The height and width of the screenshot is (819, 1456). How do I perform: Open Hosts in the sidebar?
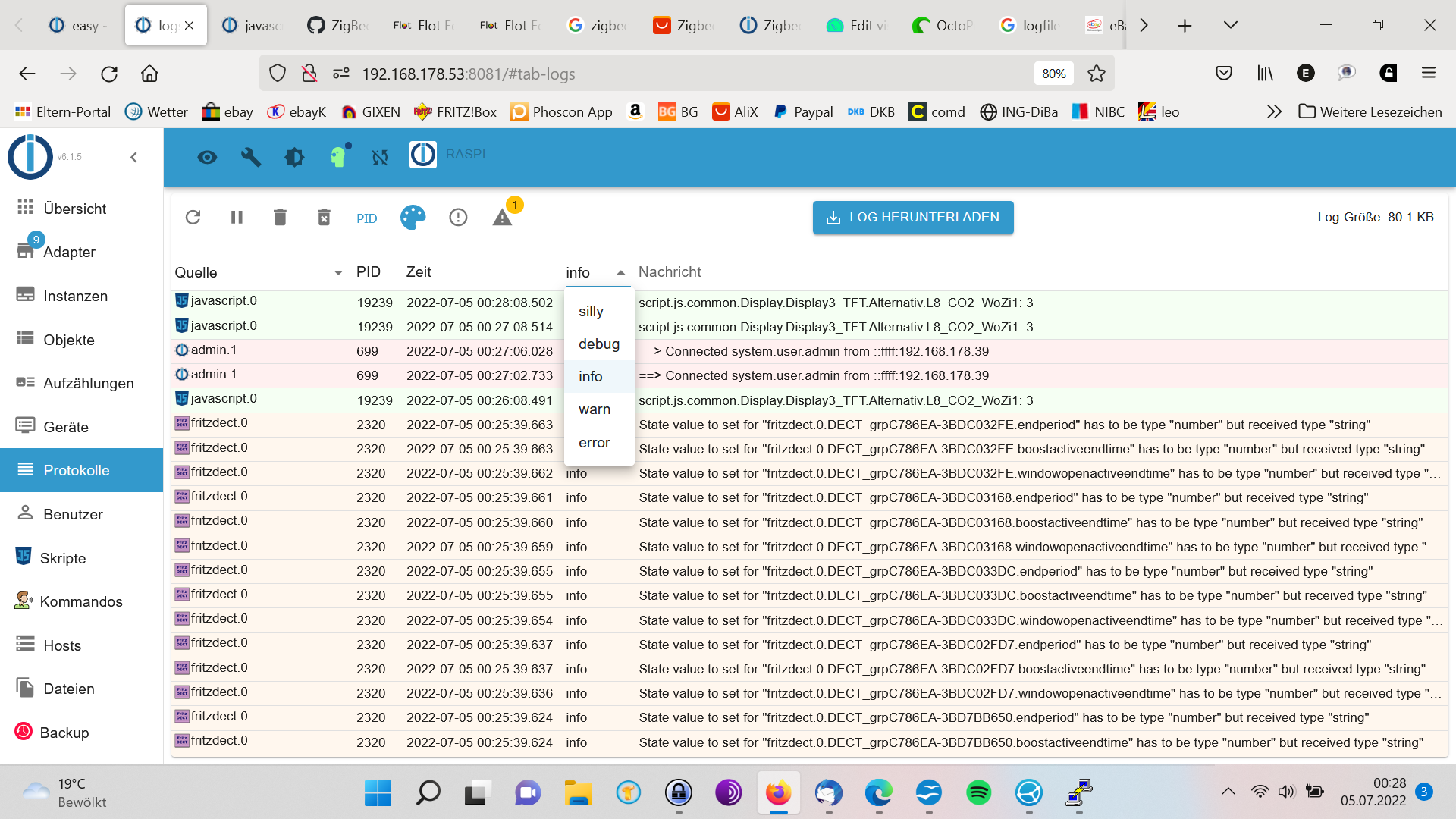(x=82, y=645)
